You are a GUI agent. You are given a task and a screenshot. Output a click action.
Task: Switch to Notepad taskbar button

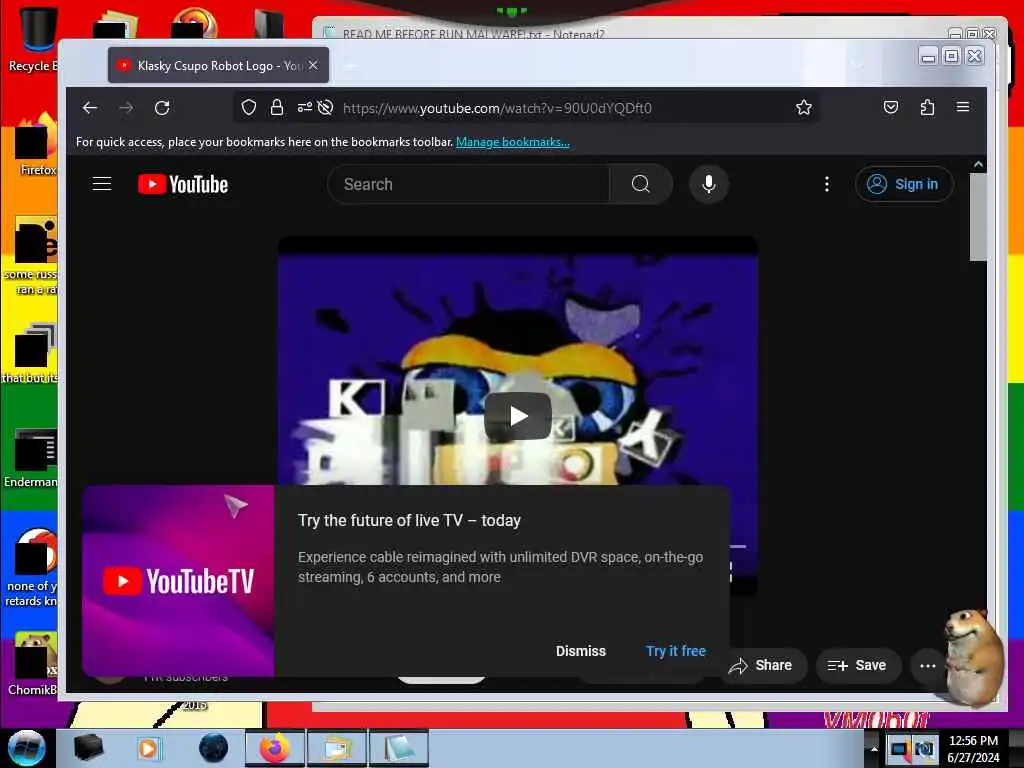(x=398, y=748)
